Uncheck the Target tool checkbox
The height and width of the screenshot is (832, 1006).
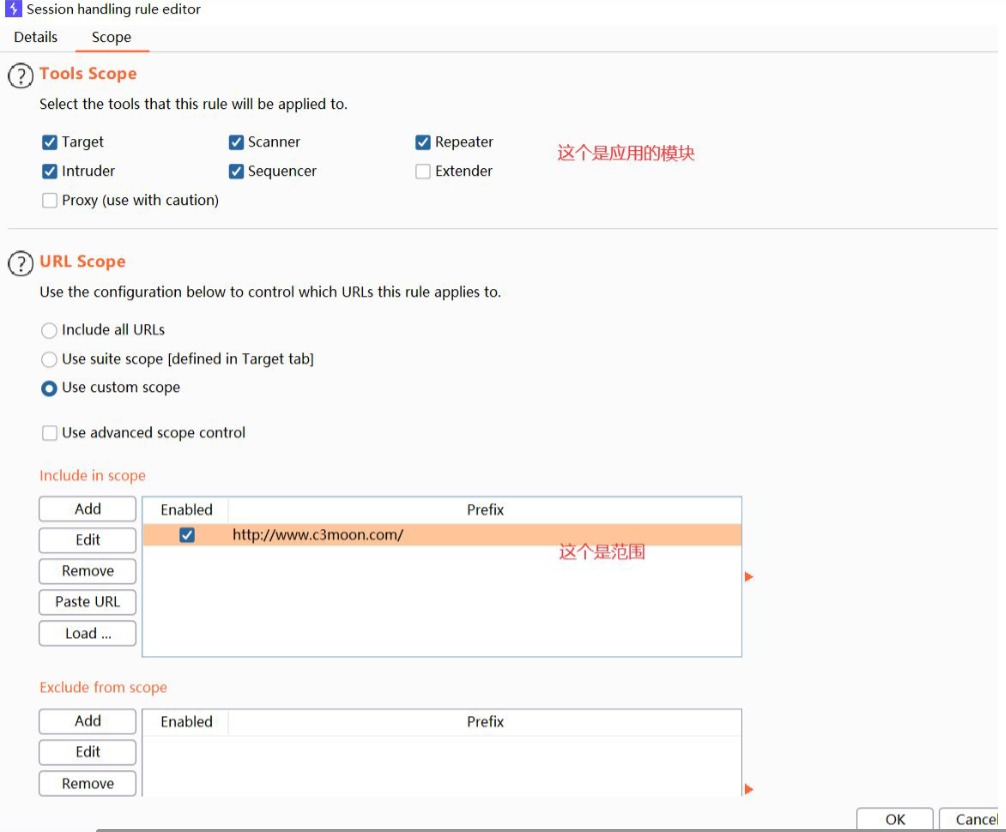tap(50, 142)
